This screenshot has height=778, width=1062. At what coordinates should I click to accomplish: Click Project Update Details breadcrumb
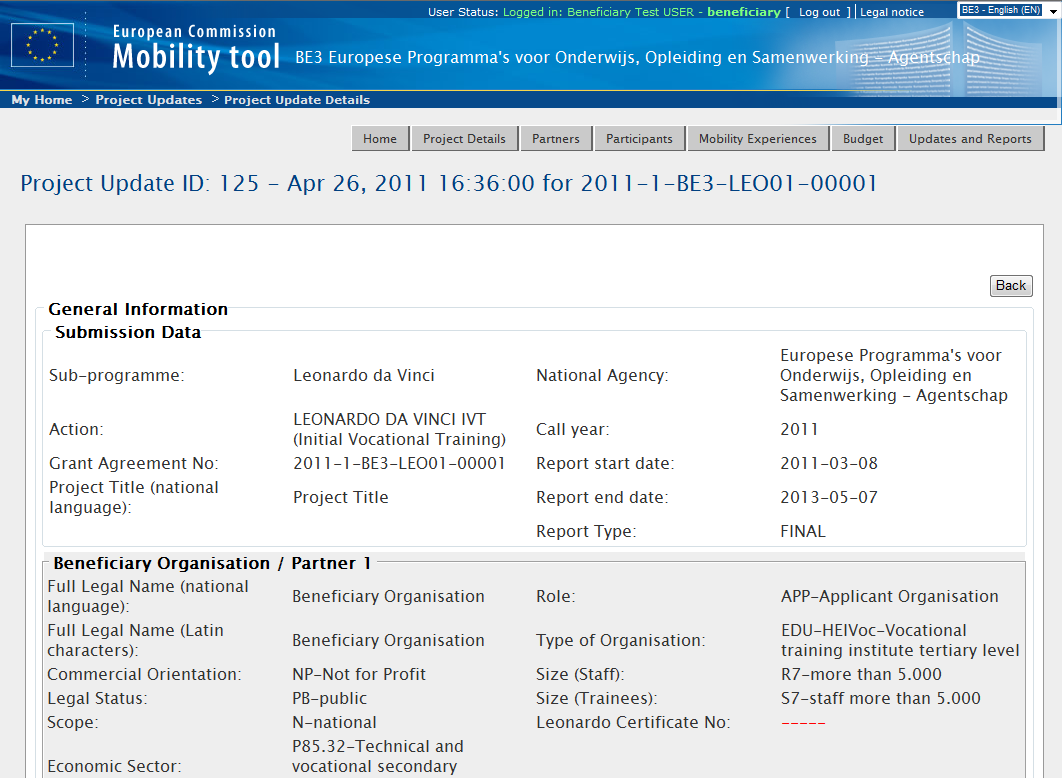pos(297,100)
